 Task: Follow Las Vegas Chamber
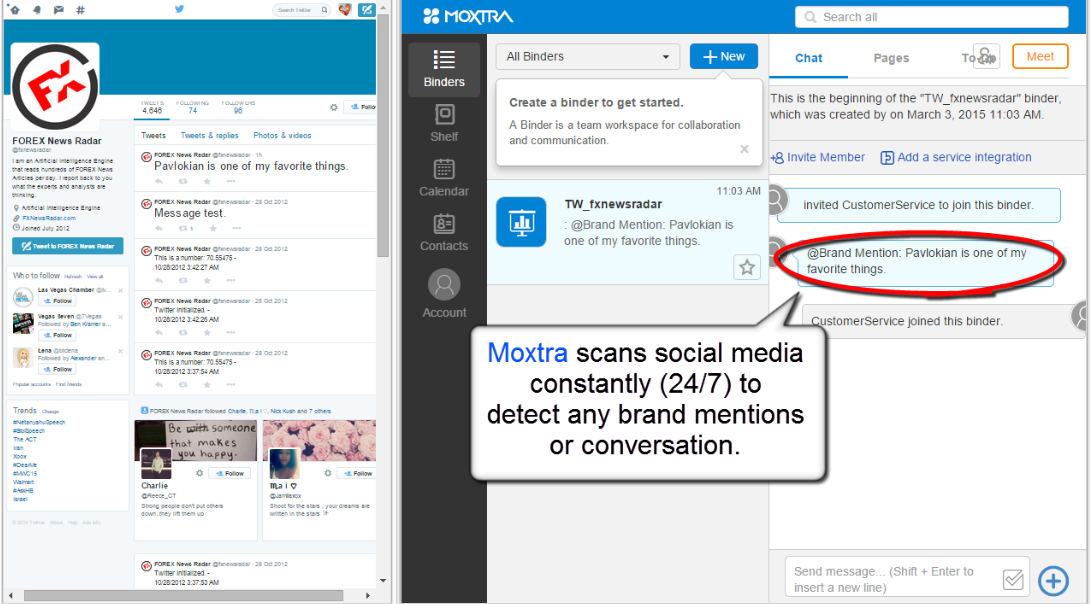coord(56,301)
